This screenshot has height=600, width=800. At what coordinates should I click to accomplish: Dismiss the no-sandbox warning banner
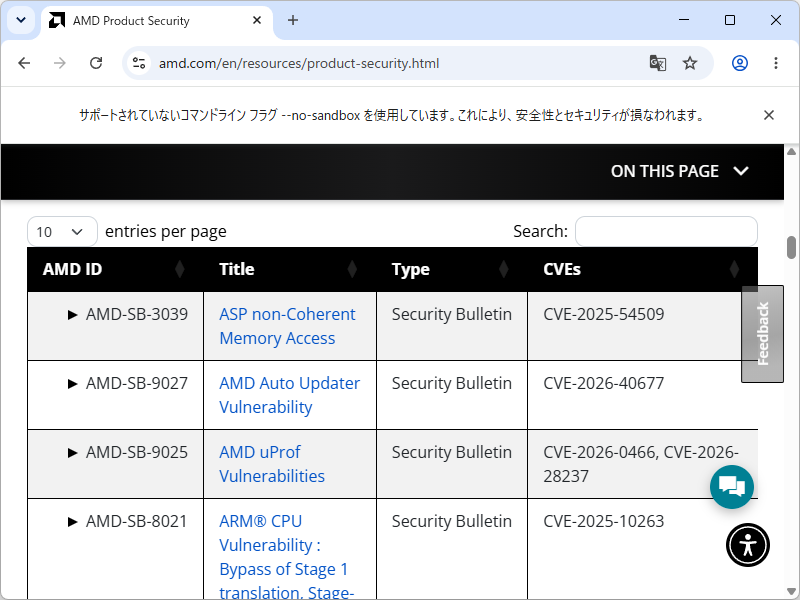pyautogui.click(x=769, y=115)
